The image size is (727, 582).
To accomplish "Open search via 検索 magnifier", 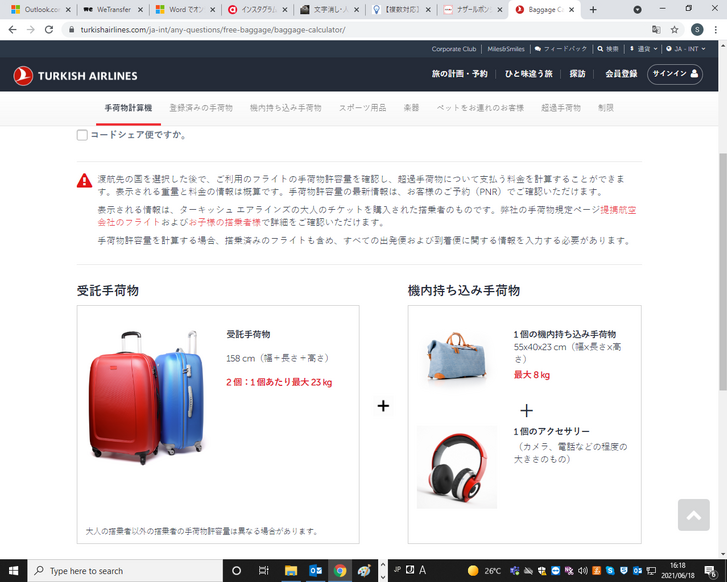I will [x=608, y=48].
